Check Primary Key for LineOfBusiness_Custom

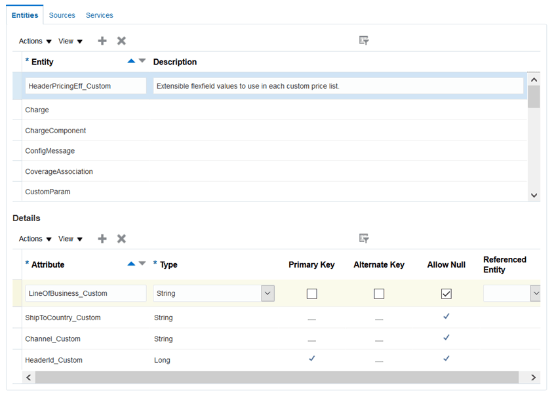pos(312,294)
